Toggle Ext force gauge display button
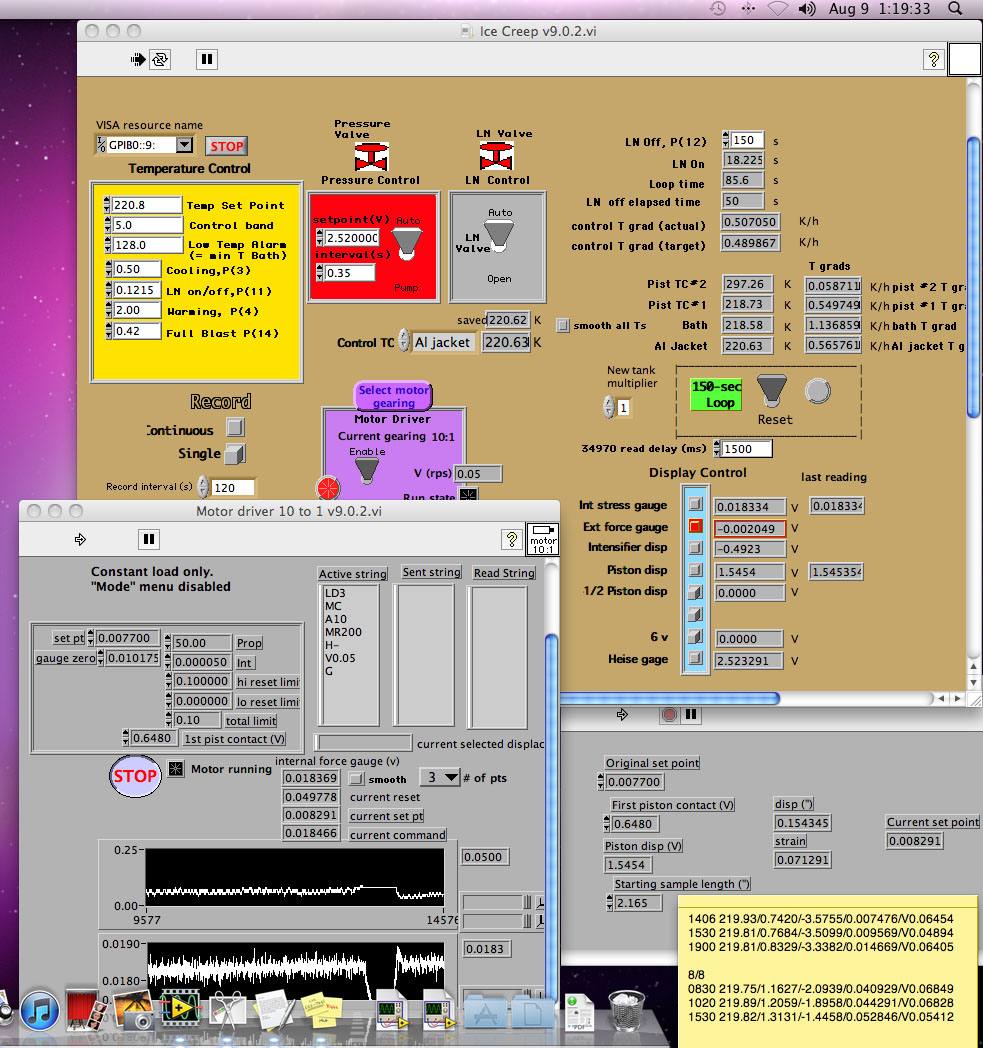The image size is (983, 1048). [x=695, y=527]
